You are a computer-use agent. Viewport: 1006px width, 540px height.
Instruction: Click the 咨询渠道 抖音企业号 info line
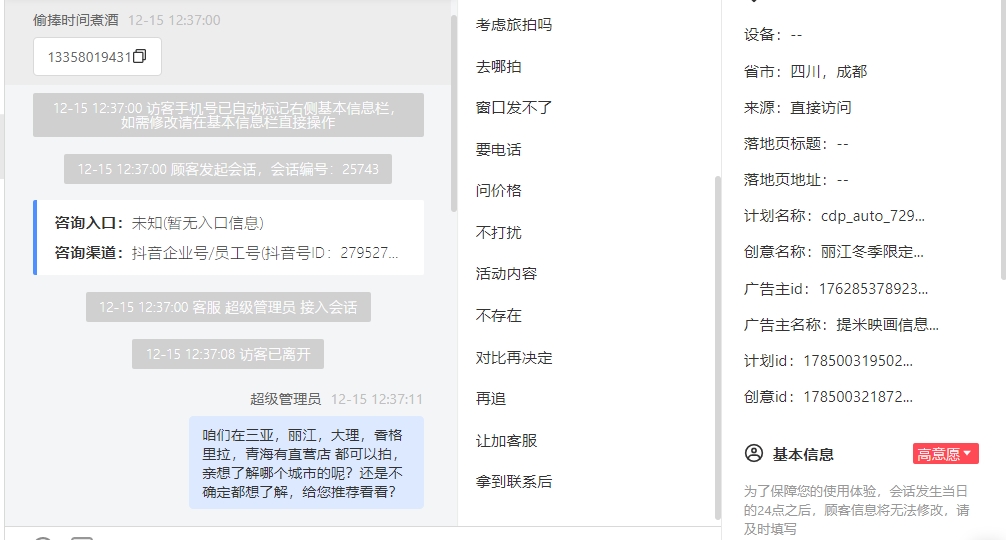point(226,253)
